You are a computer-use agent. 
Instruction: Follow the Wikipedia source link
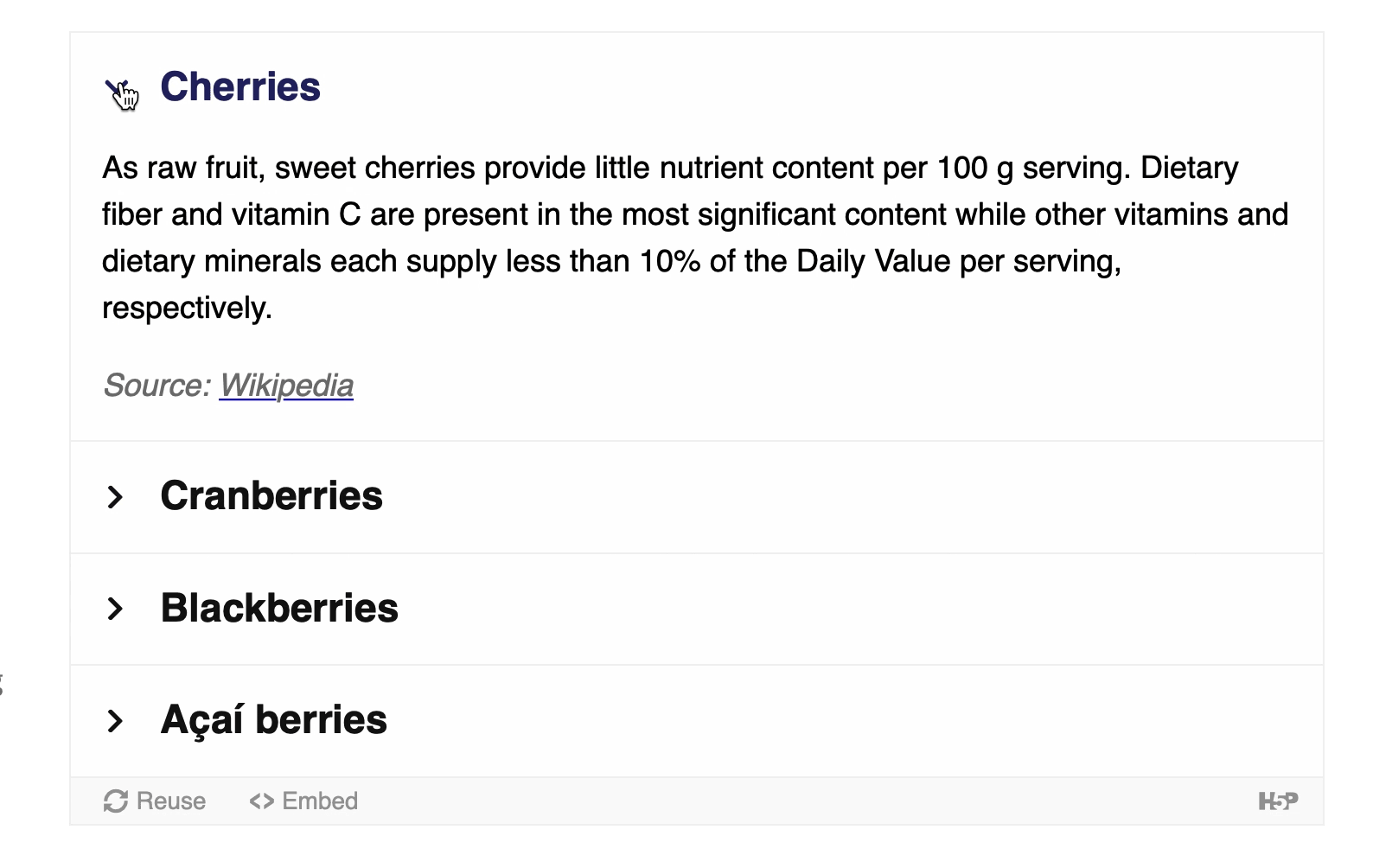[x=286, y=386]
